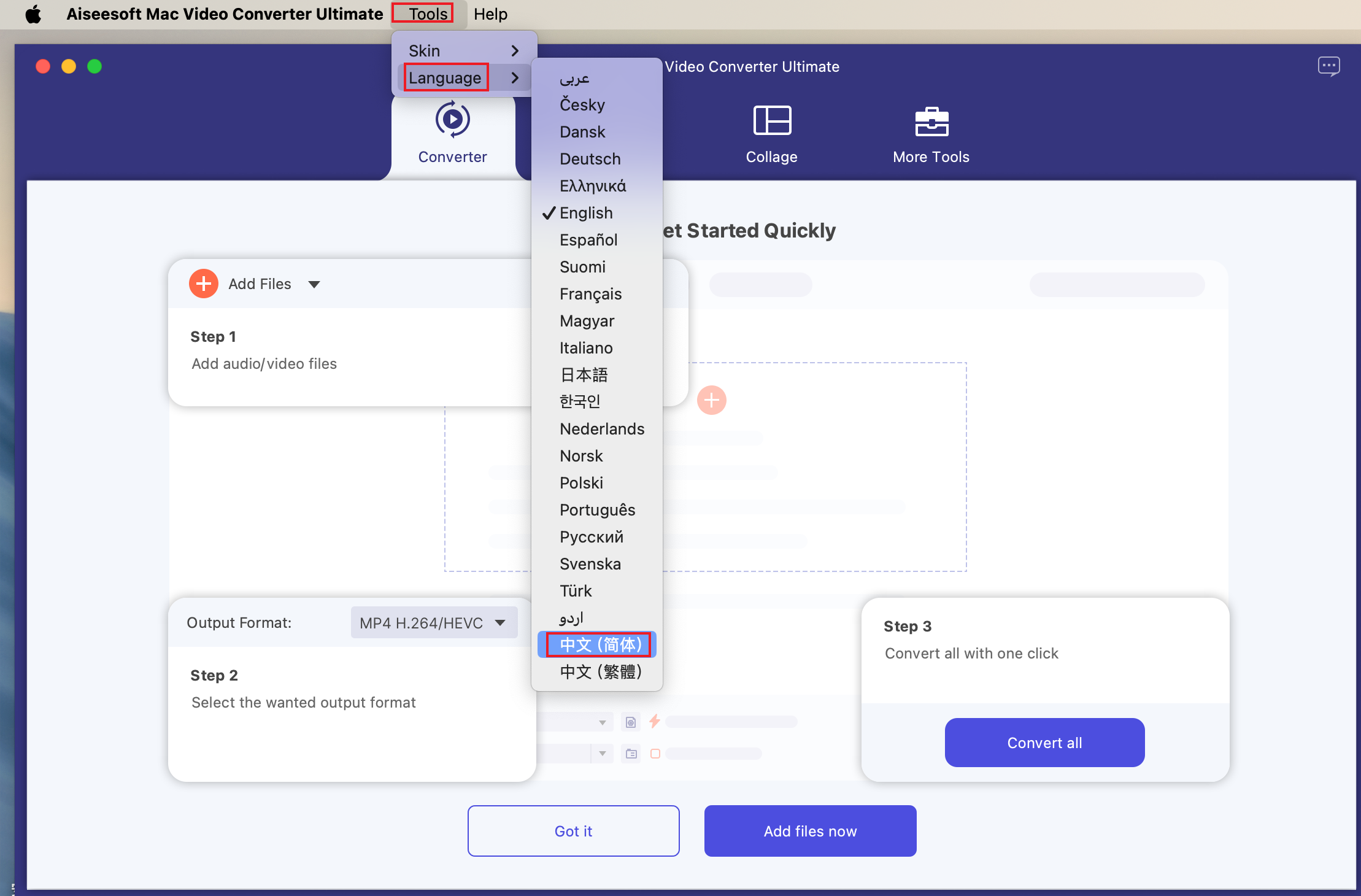Close the window with red button
The width and height of the screenshot is (1361, 896).
click(43, 66)
